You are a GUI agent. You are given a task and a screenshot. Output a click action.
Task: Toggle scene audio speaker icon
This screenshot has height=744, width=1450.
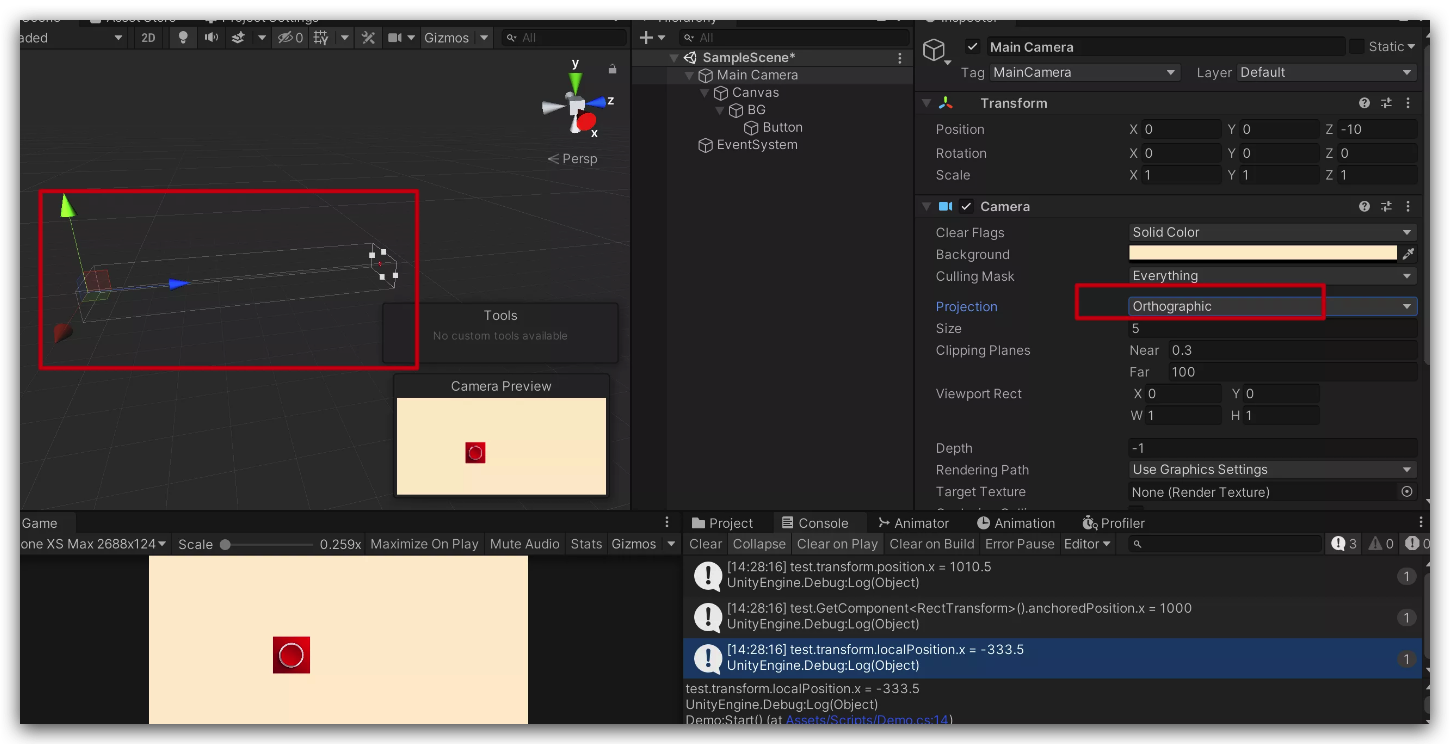point(211,37)
